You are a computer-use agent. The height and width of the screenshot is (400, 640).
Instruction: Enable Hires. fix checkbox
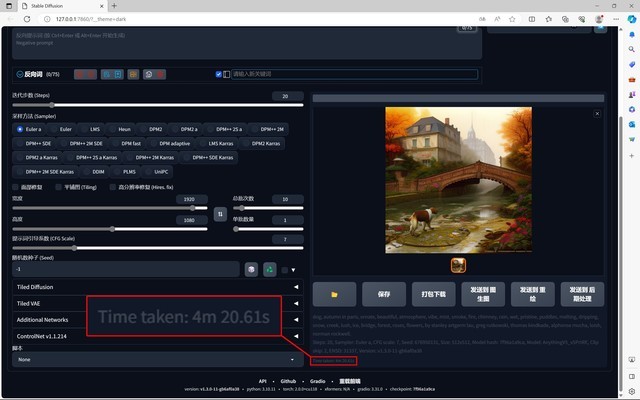[x=112, y=186]
